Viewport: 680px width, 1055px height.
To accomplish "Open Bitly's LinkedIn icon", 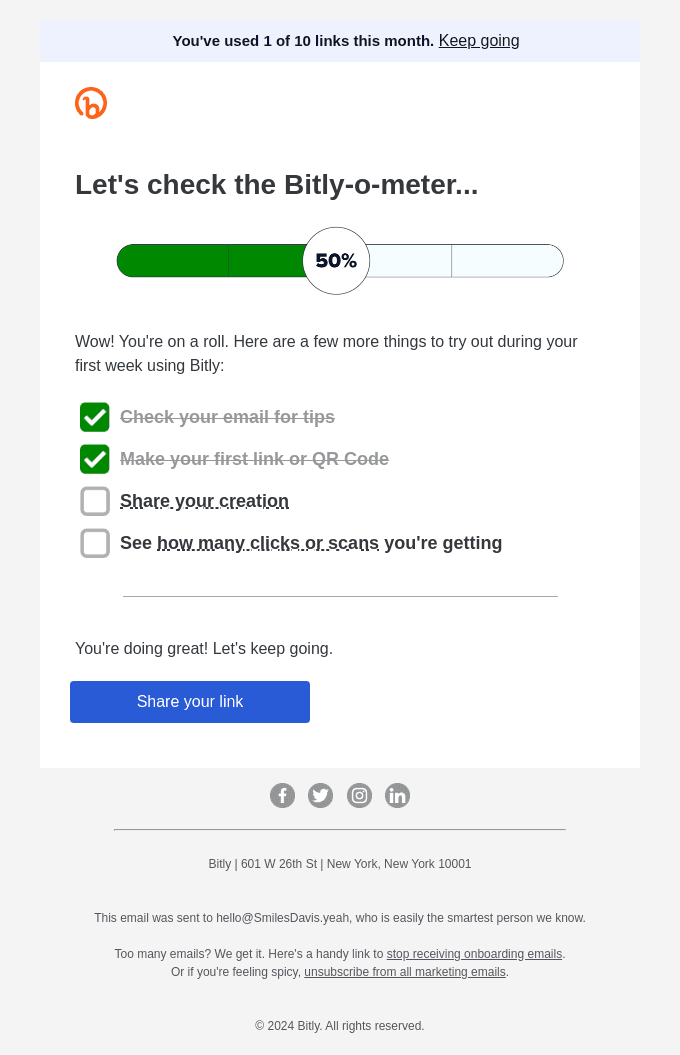I will click(397, 796).
